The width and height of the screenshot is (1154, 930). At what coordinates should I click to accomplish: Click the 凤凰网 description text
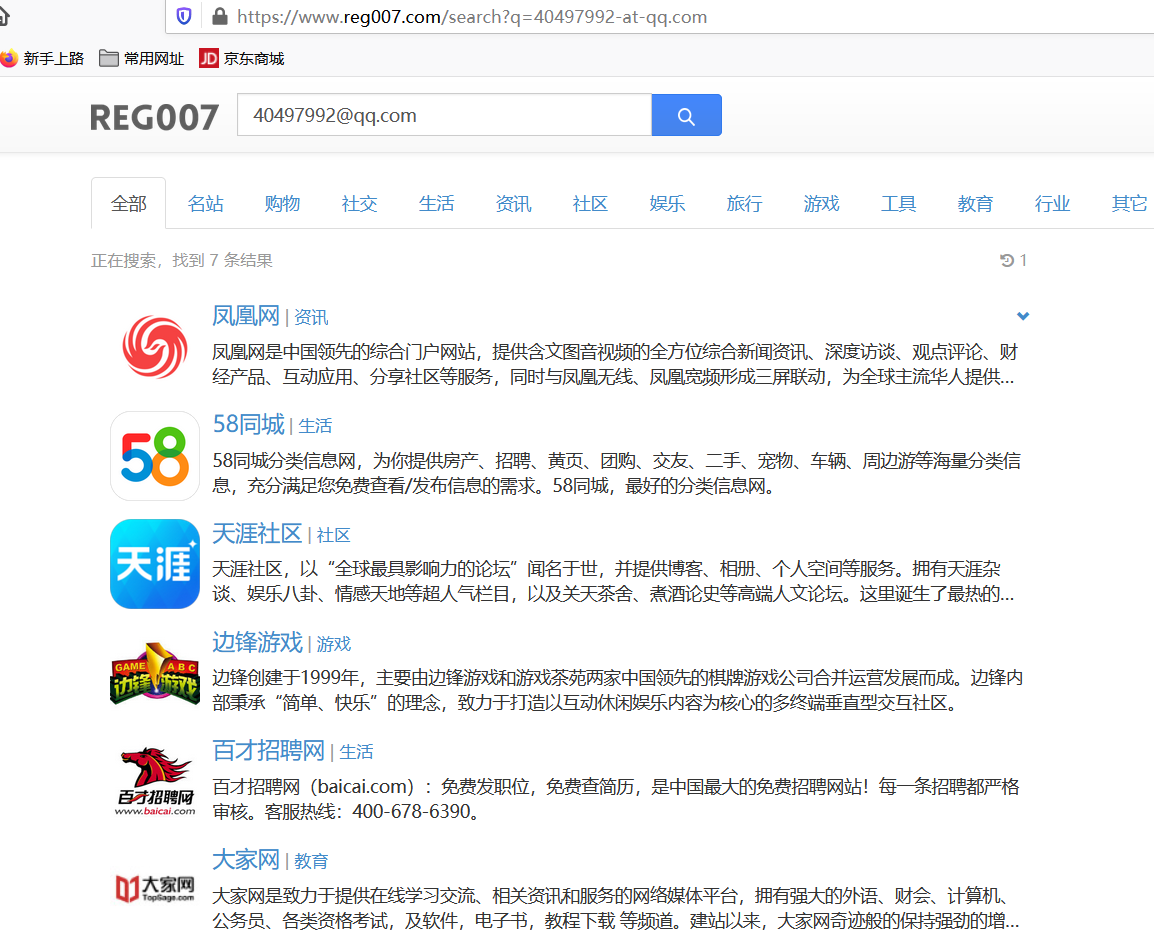tap(615, 364)
